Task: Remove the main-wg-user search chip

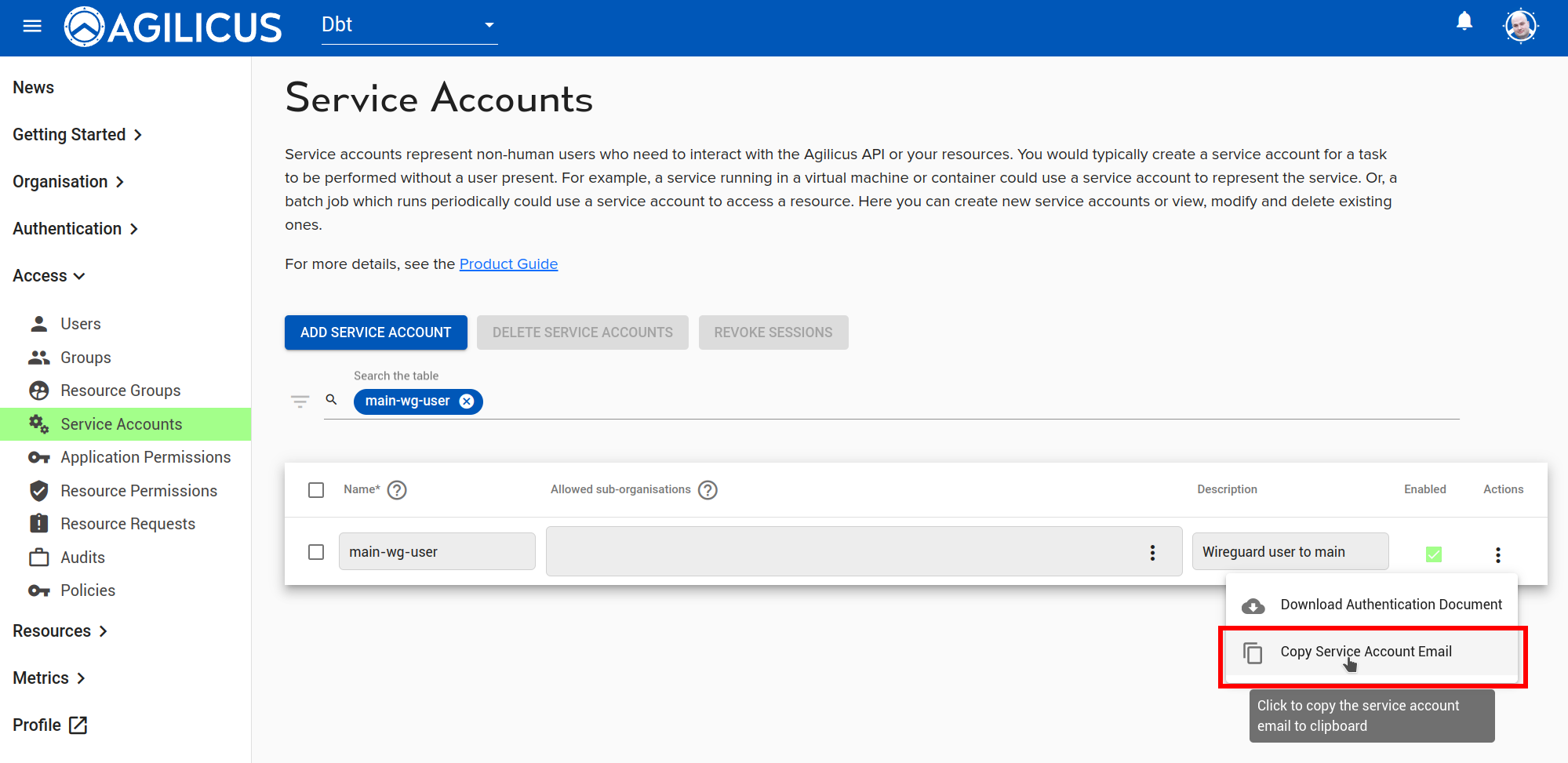Action: click(x=467, y=401)
